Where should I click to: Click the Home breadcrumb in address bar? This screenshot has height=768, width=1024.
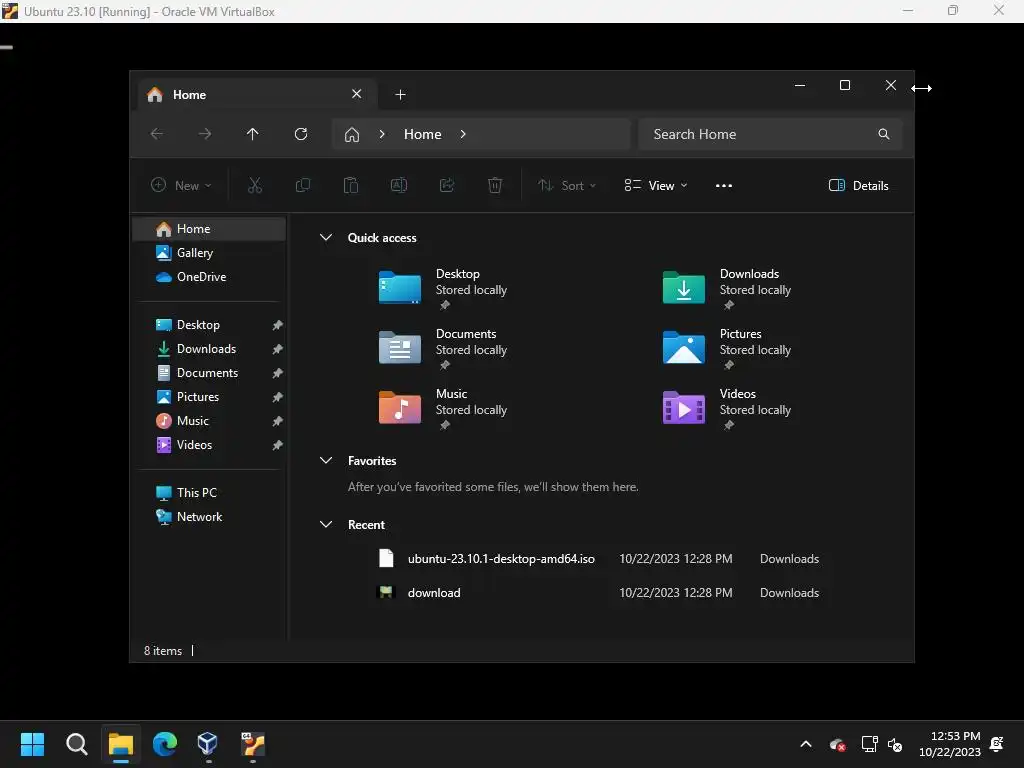click(x=423, y=134)
